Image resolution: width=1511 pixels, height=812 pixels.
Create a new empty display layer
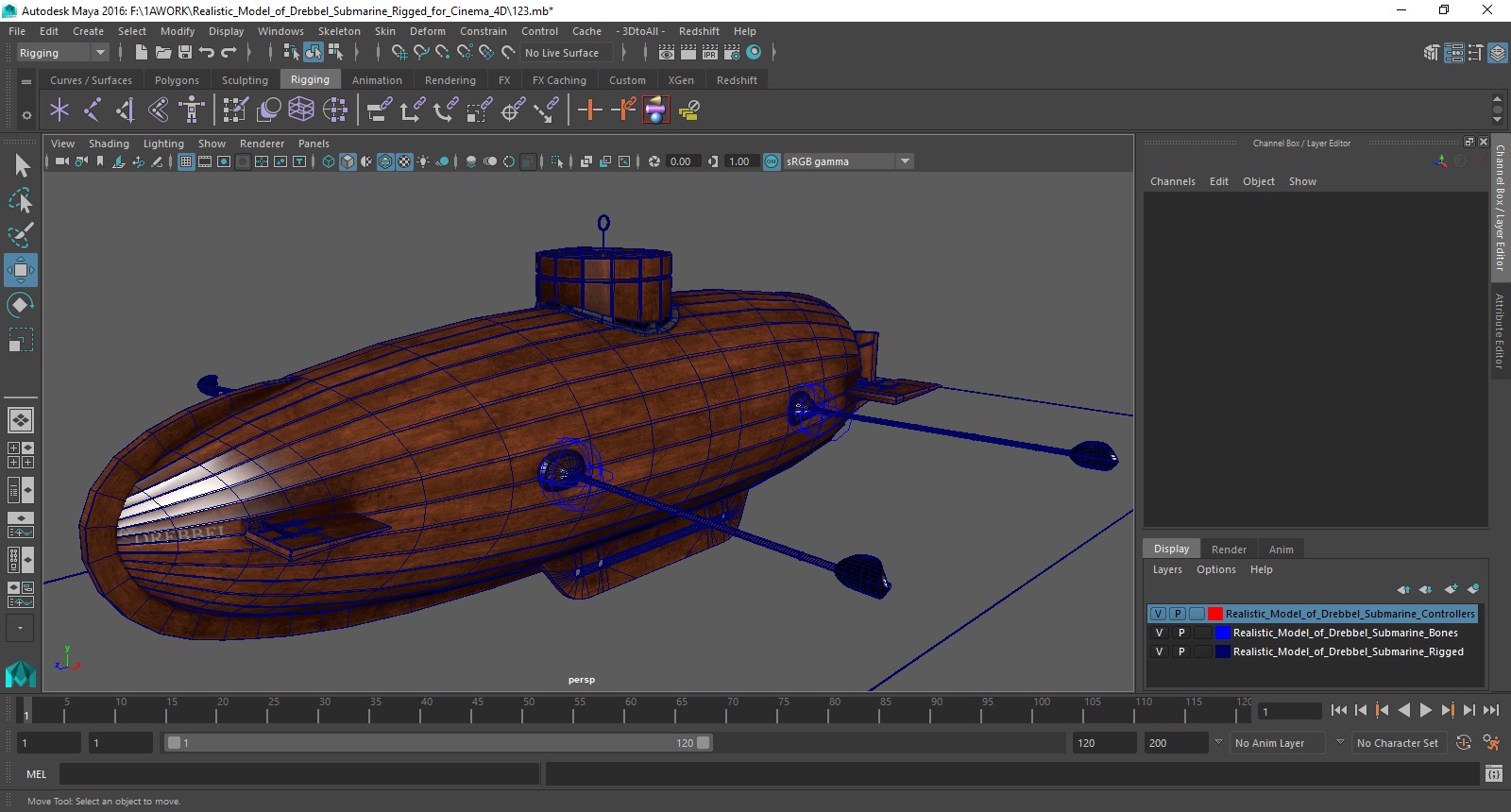coord(1452,589)
